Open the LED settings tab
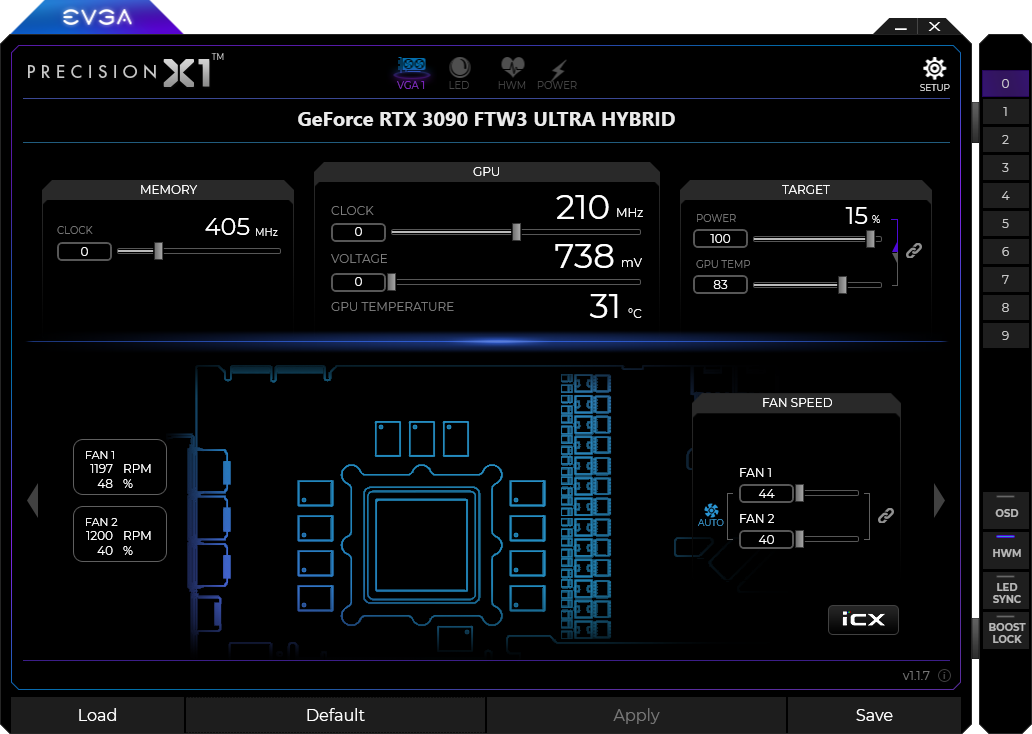 (x=459, y=74)
